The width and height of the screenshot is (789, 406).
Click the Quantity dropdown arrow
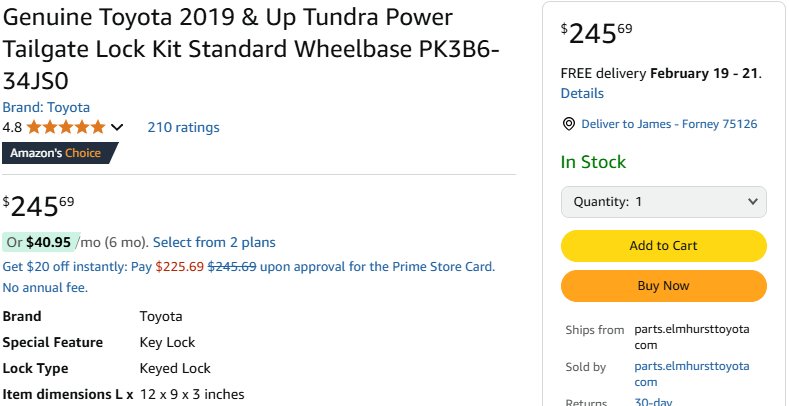click(x=752, y=202)
